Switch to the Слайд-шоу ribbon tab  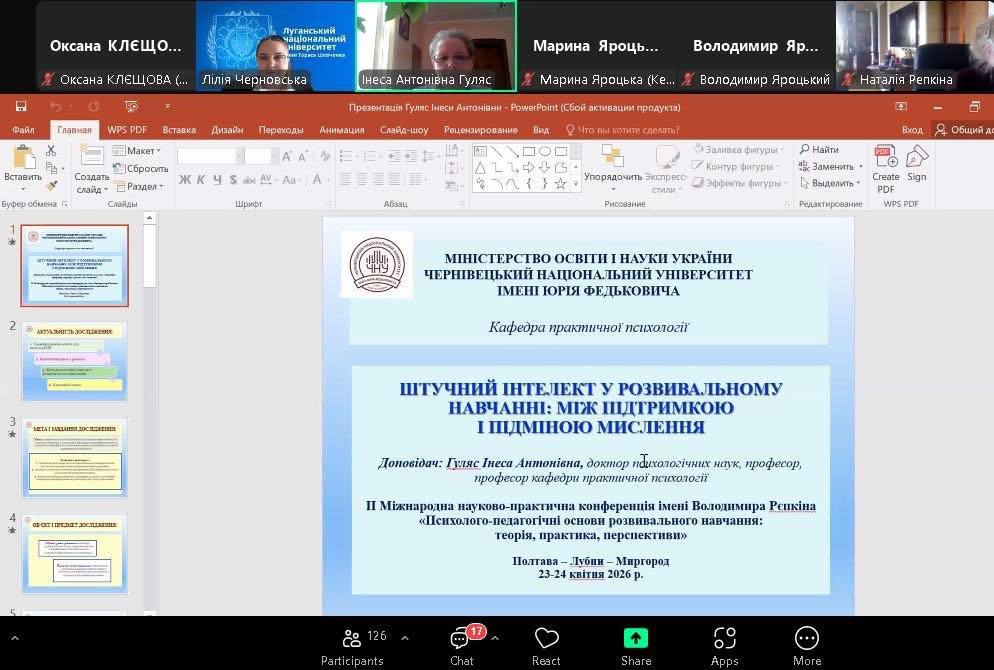coord(404,130)
